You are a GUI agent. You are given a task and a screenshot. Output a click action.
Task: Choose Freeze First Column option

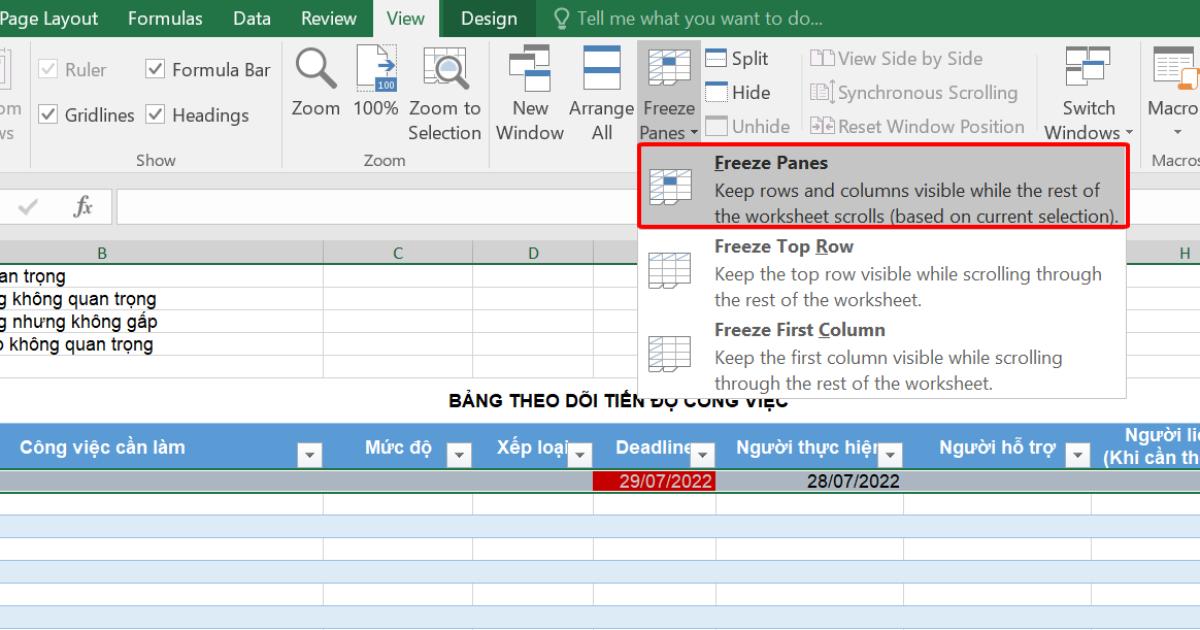882,356
